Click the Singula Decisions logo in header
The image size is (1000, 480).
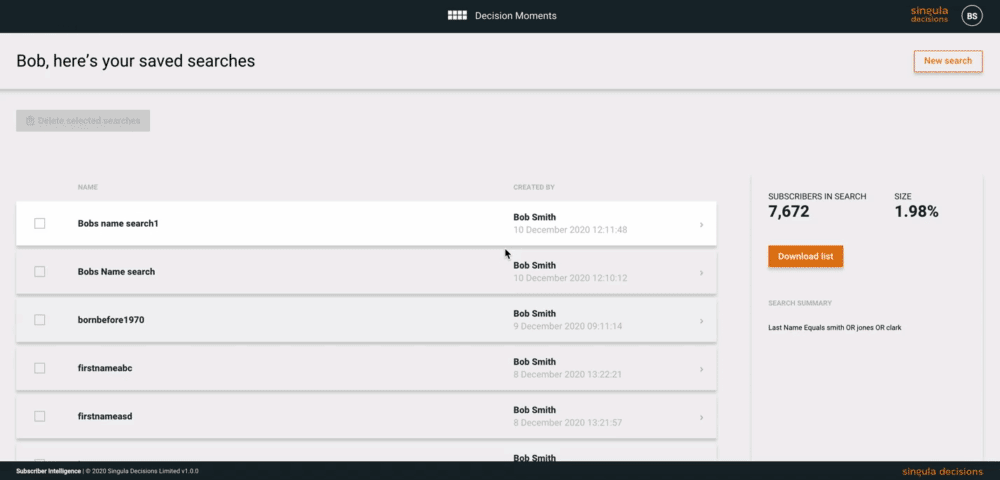929,15
